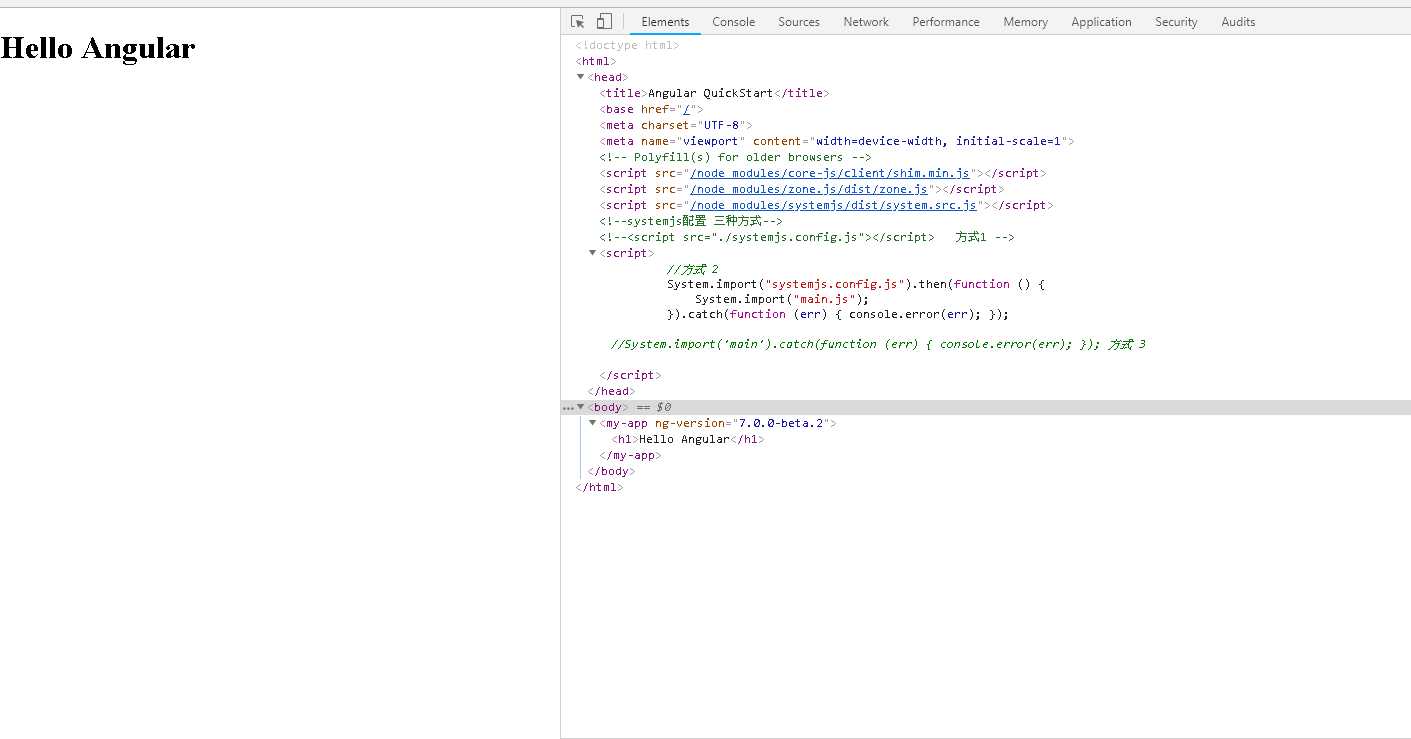Click the commented 方式 3 System.import line
Screen dimensions: 1411x739
(x=878, y=344)
